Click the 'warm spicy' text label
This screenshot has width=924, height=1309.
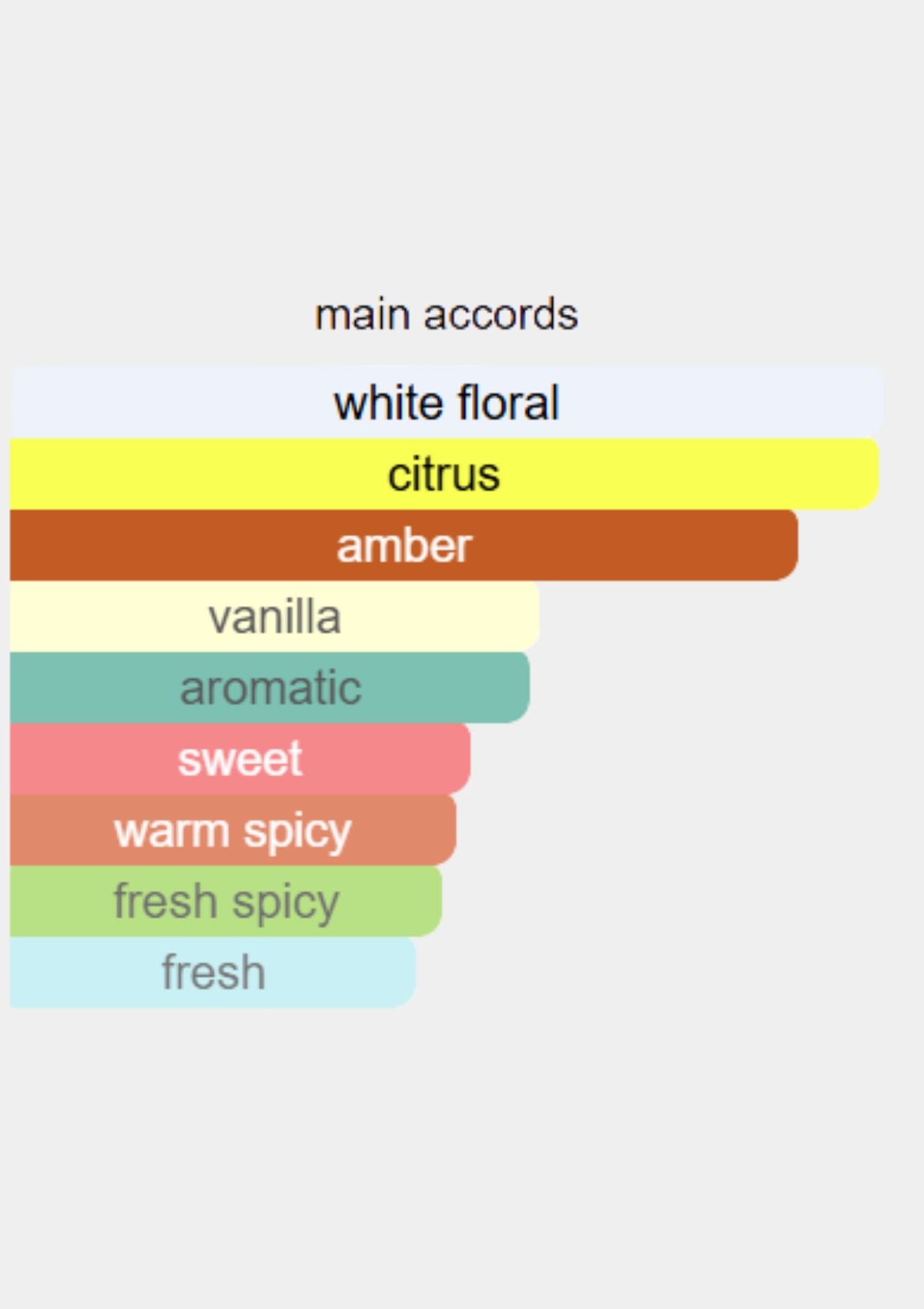pos(233,832)
